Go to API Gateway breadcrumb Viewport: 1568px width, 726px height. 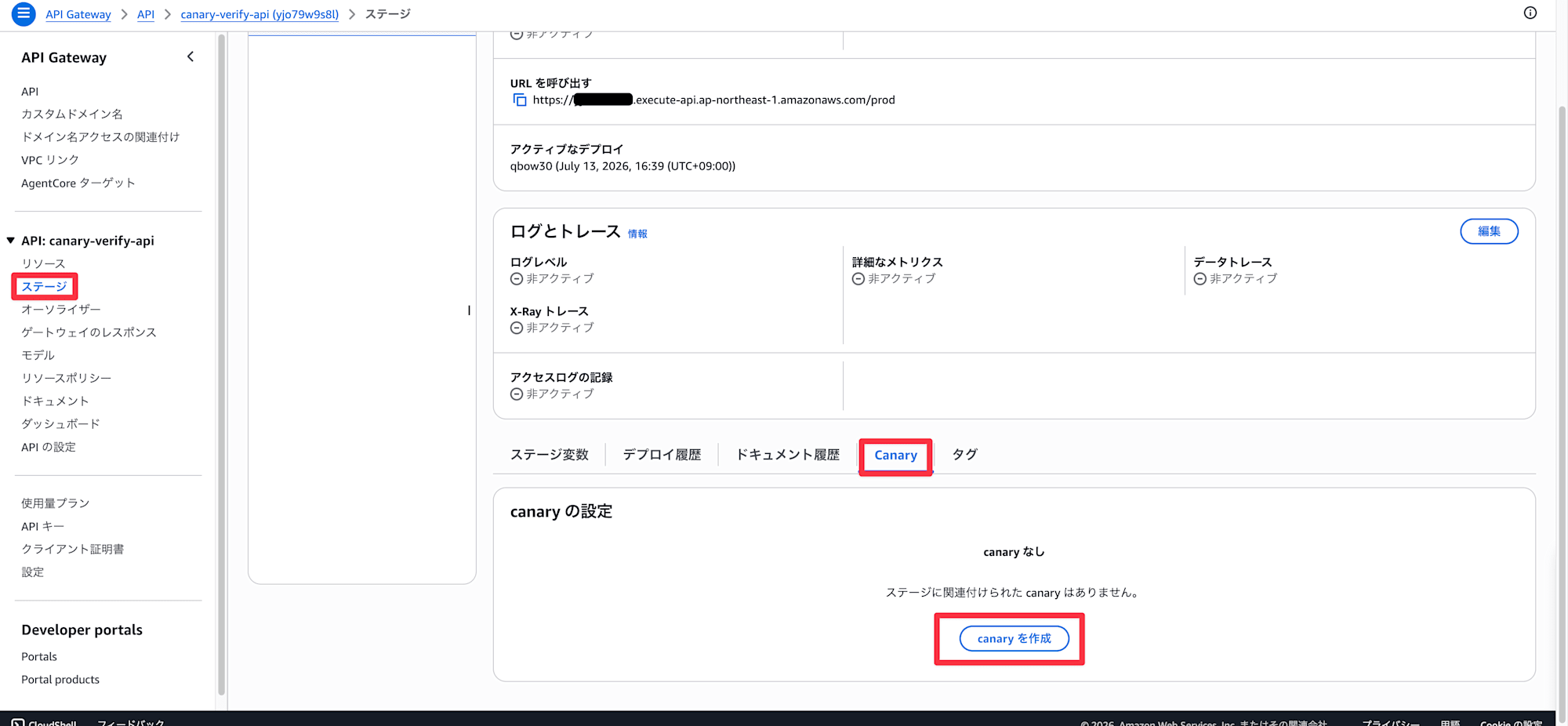click(x=78, y=14)
